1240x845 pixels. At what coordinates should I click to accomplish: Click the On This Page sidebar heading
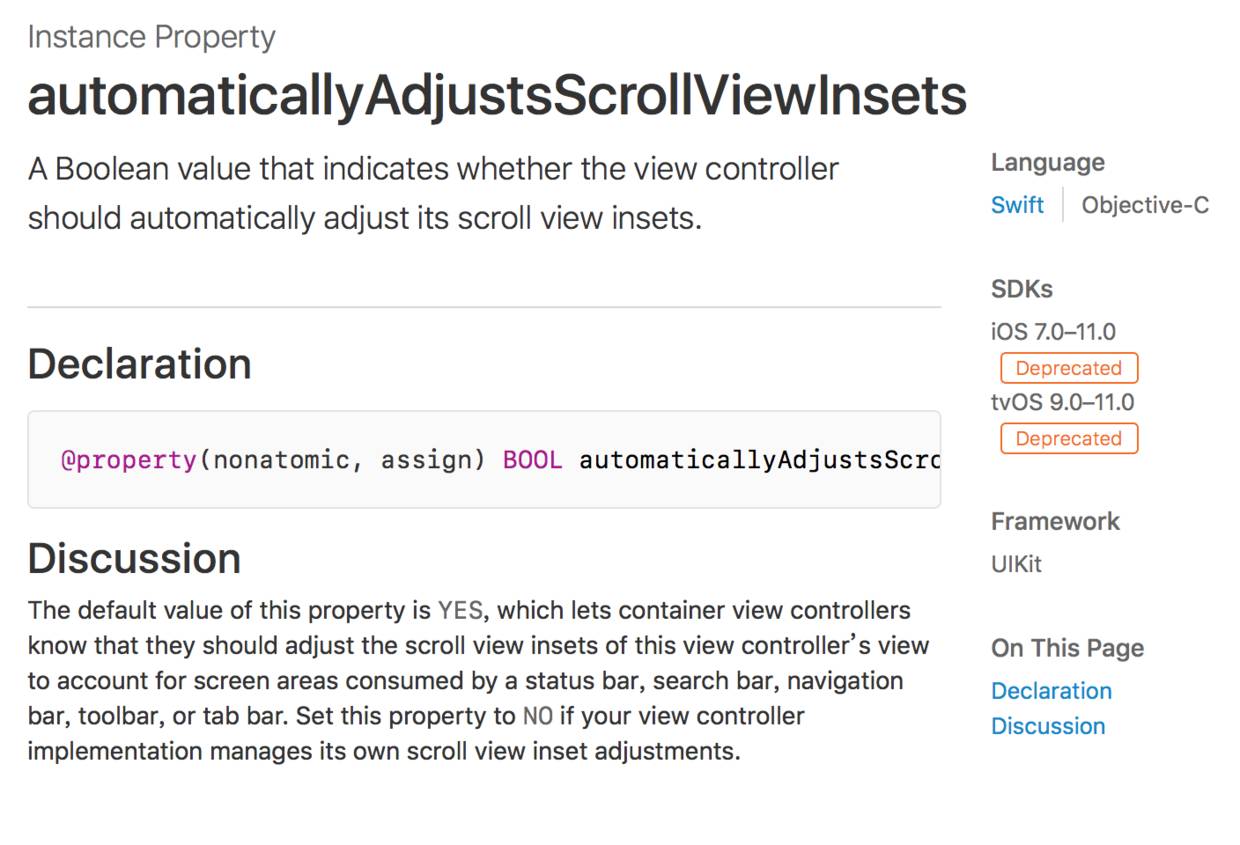(1067, 648)
